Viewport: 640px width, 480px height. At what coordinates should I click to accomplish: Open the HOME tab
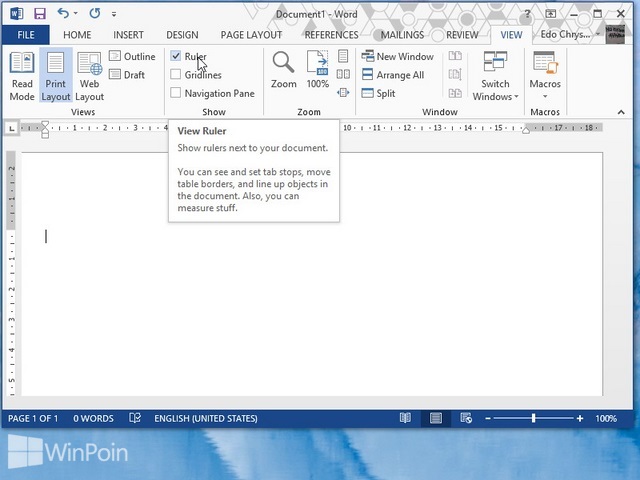[x=77, y=35]
